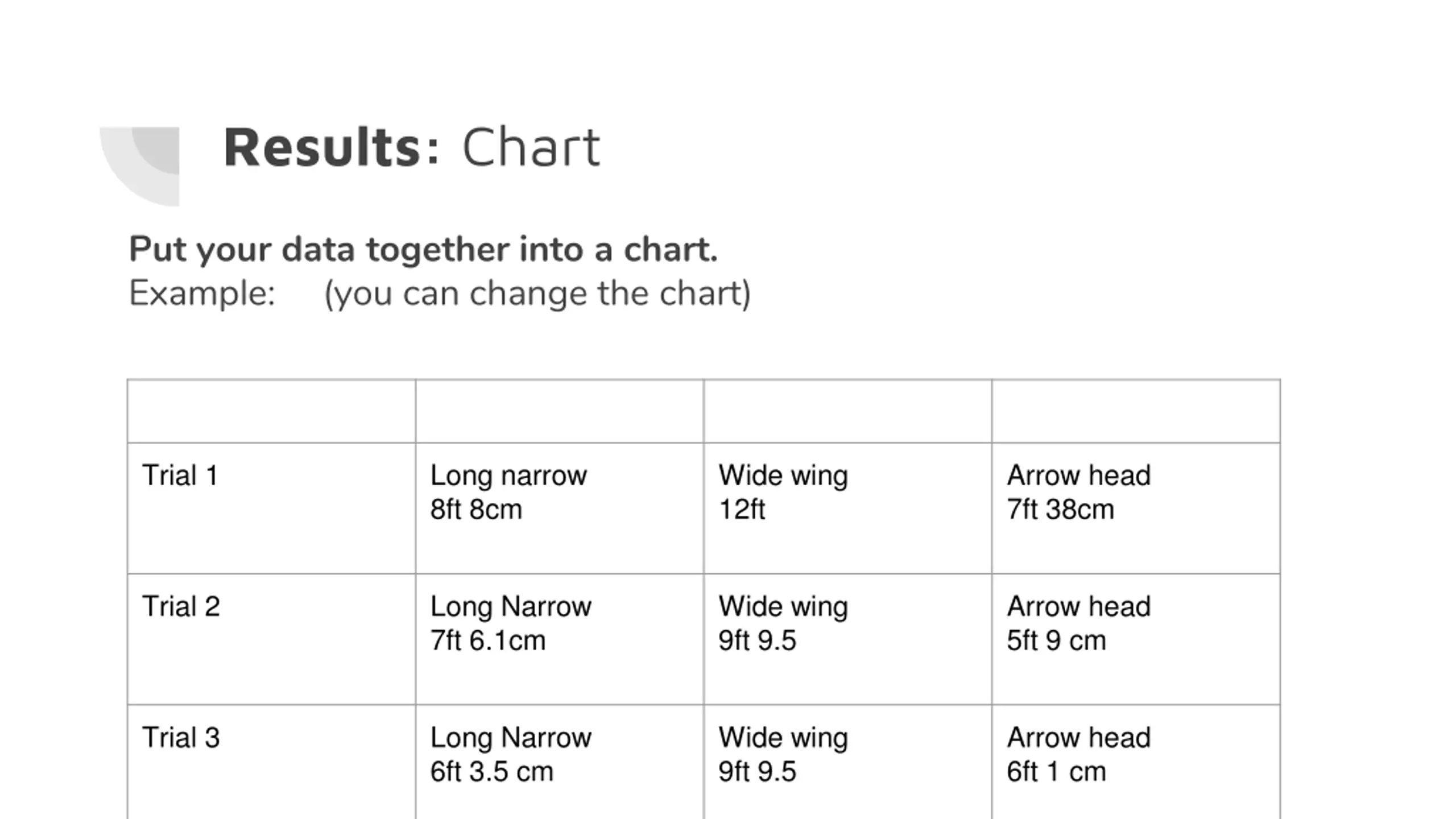This screenshot has width=1456, height=819.
Task: Click Trial 2 'Wide wing 9ft 9.5' cell
Action: click(848, 639)
